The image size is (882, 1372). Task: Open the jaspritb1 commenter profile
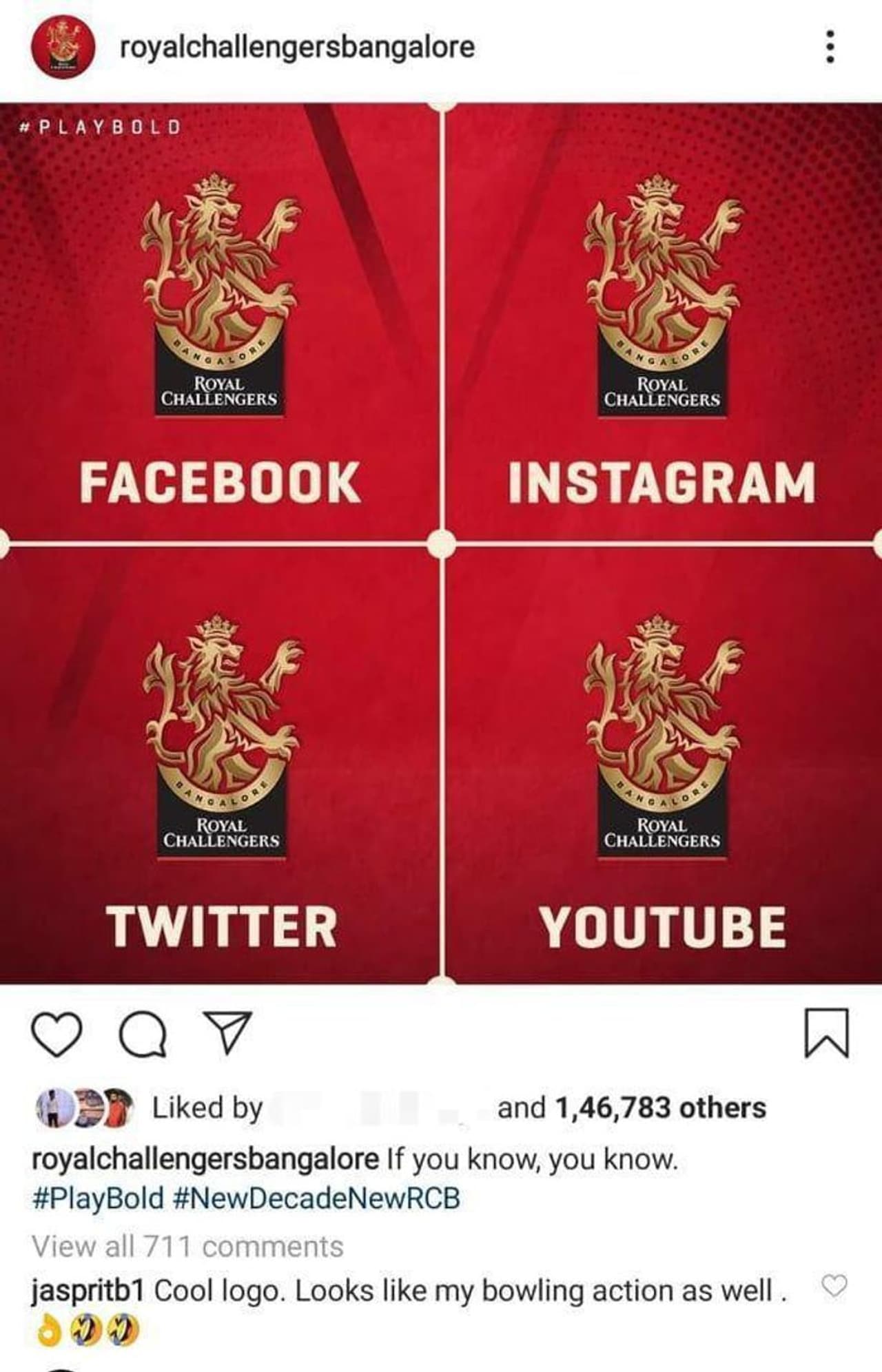click(x=88, y=1290)
